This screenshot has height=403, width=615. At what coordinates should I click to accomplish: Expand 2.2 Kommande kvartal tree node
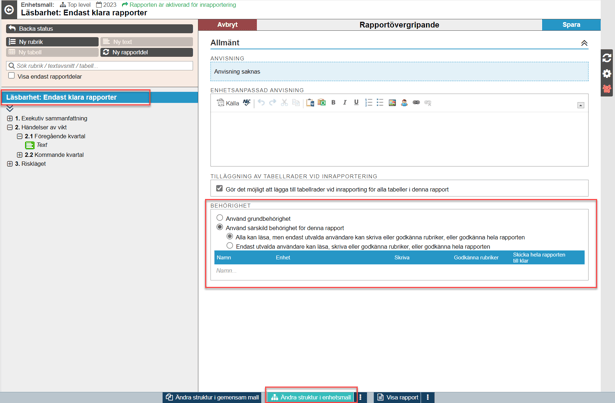coord(19,155)
